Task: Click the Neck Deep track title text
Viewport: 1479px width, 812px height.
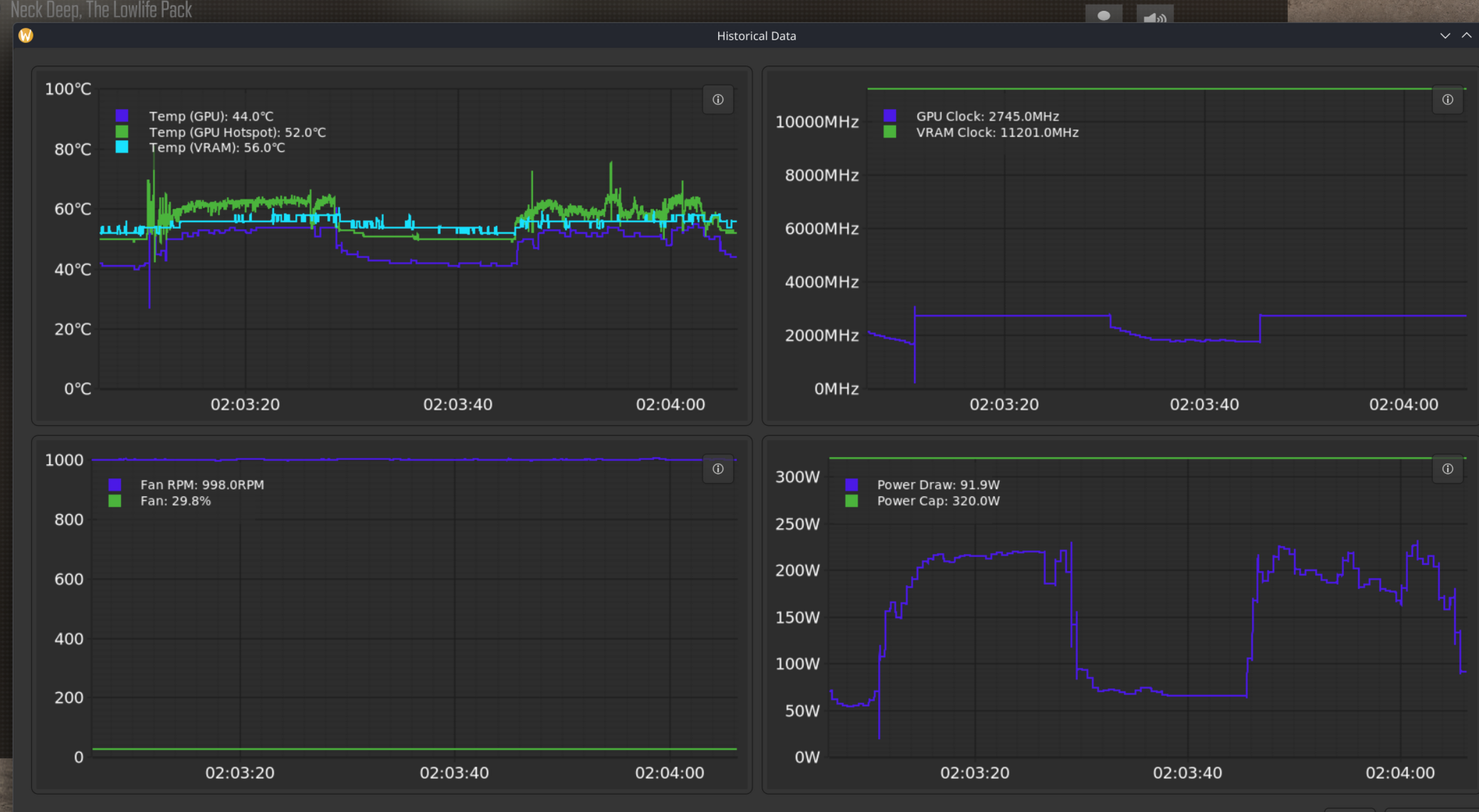Action: click(101, 10)
